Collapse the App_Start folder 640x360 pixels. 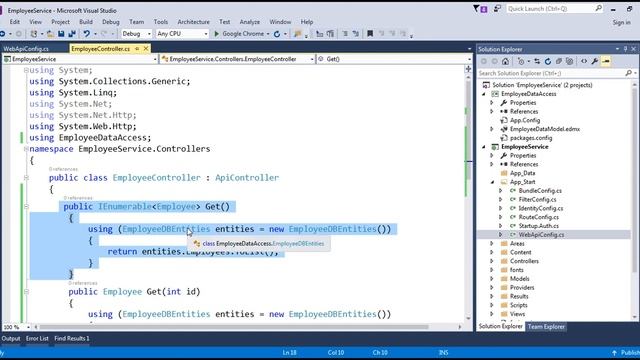[x=493, y=182]
